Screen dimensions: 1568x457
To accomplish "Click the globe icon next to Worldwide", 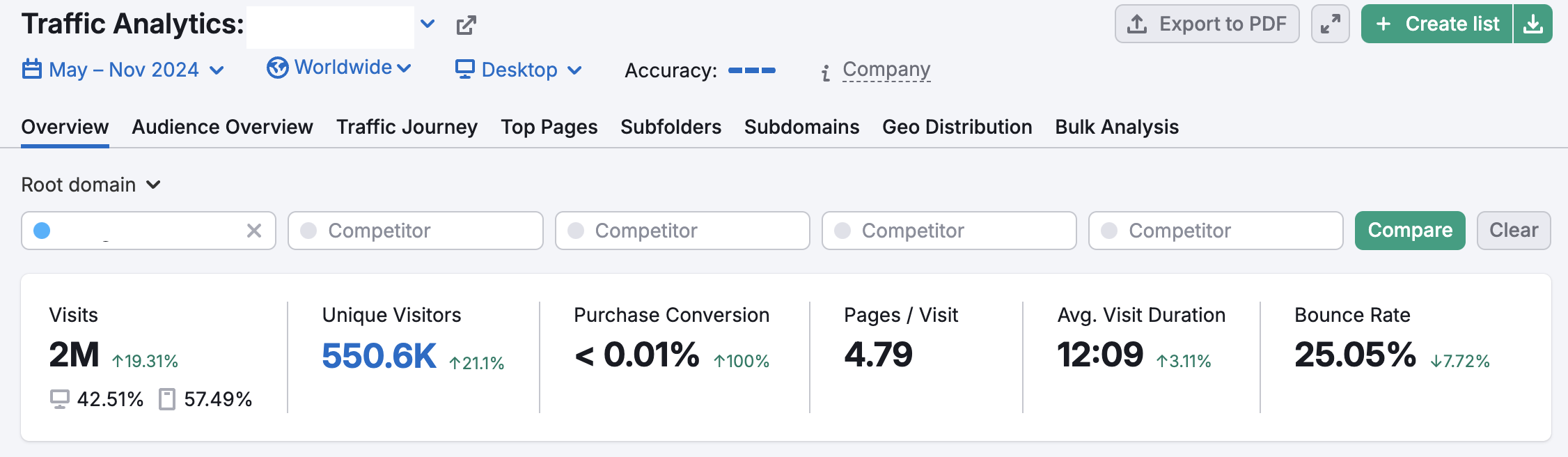I will click(x=277, y=68).
